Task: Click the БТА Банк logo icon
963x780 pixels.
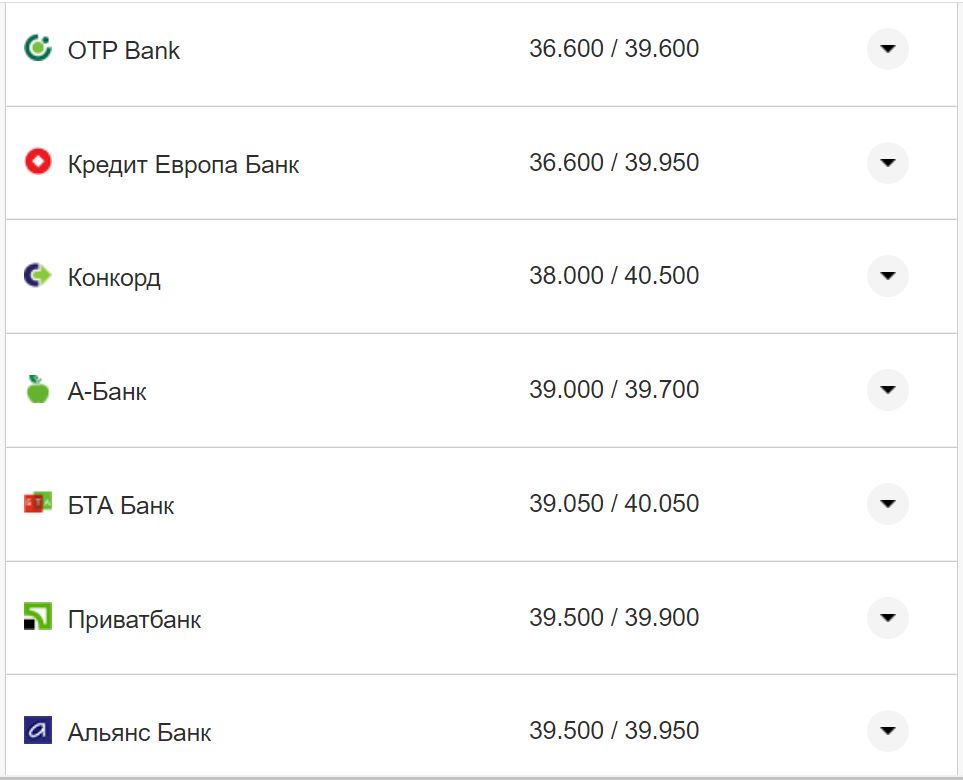Action: pyautogui.click(x=37, y=503)
